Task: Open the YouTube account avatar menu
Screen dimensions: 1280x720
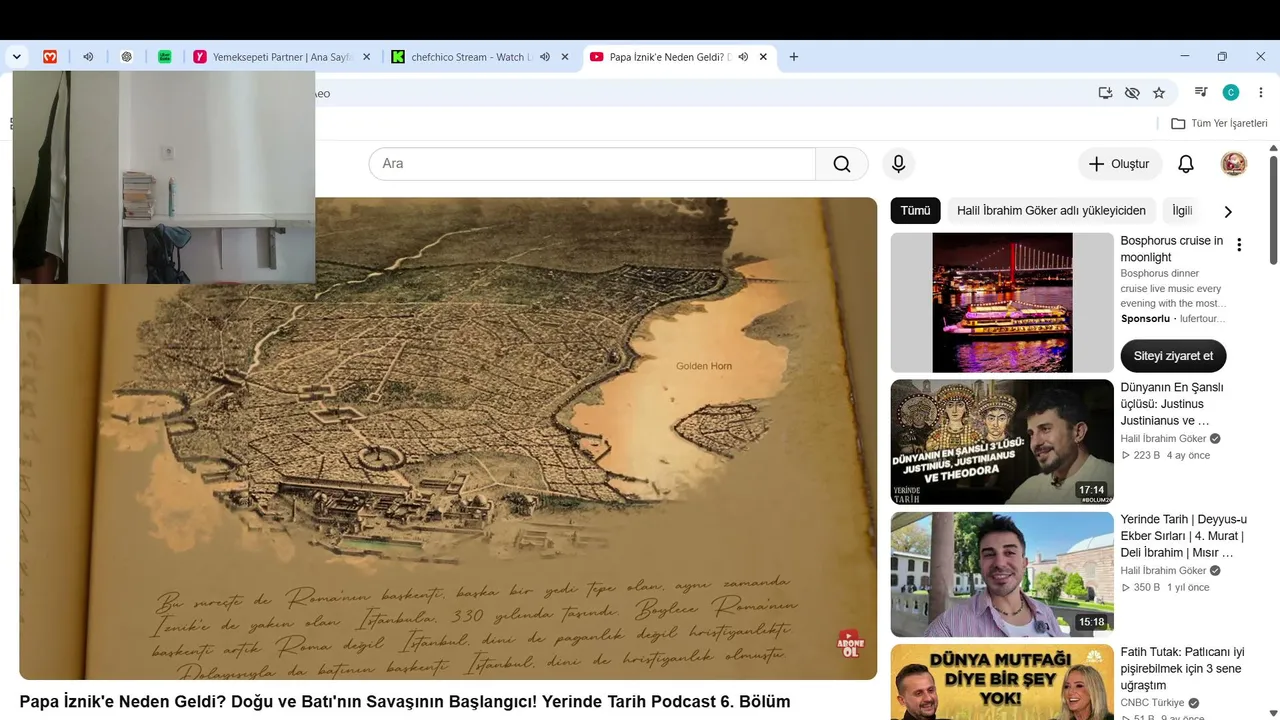Action: (1234, 164)
